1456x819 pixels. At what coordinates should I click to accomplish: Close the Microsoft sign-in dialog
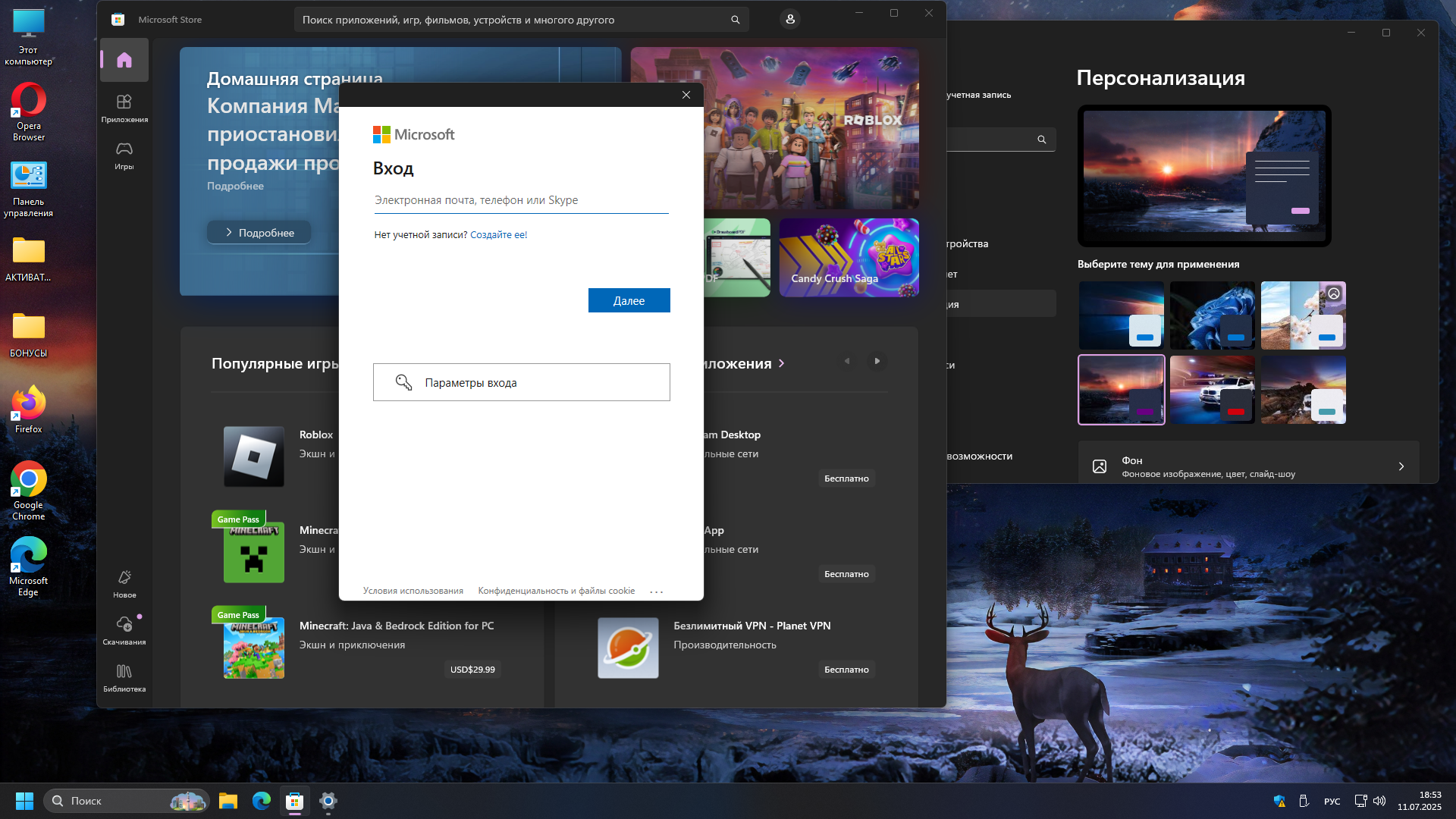(x=686, y=95)
